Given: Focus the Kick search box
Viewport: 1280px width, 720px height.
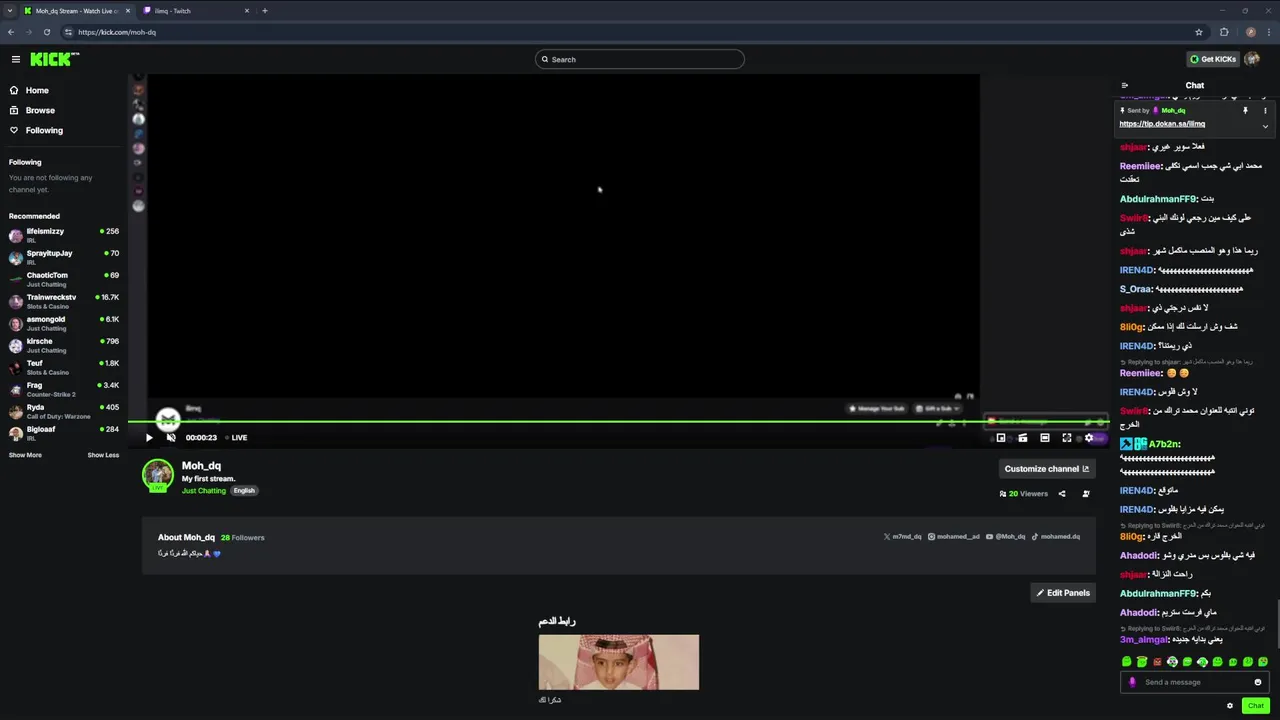Looking at the screenshot, I should tap(640, 59).
